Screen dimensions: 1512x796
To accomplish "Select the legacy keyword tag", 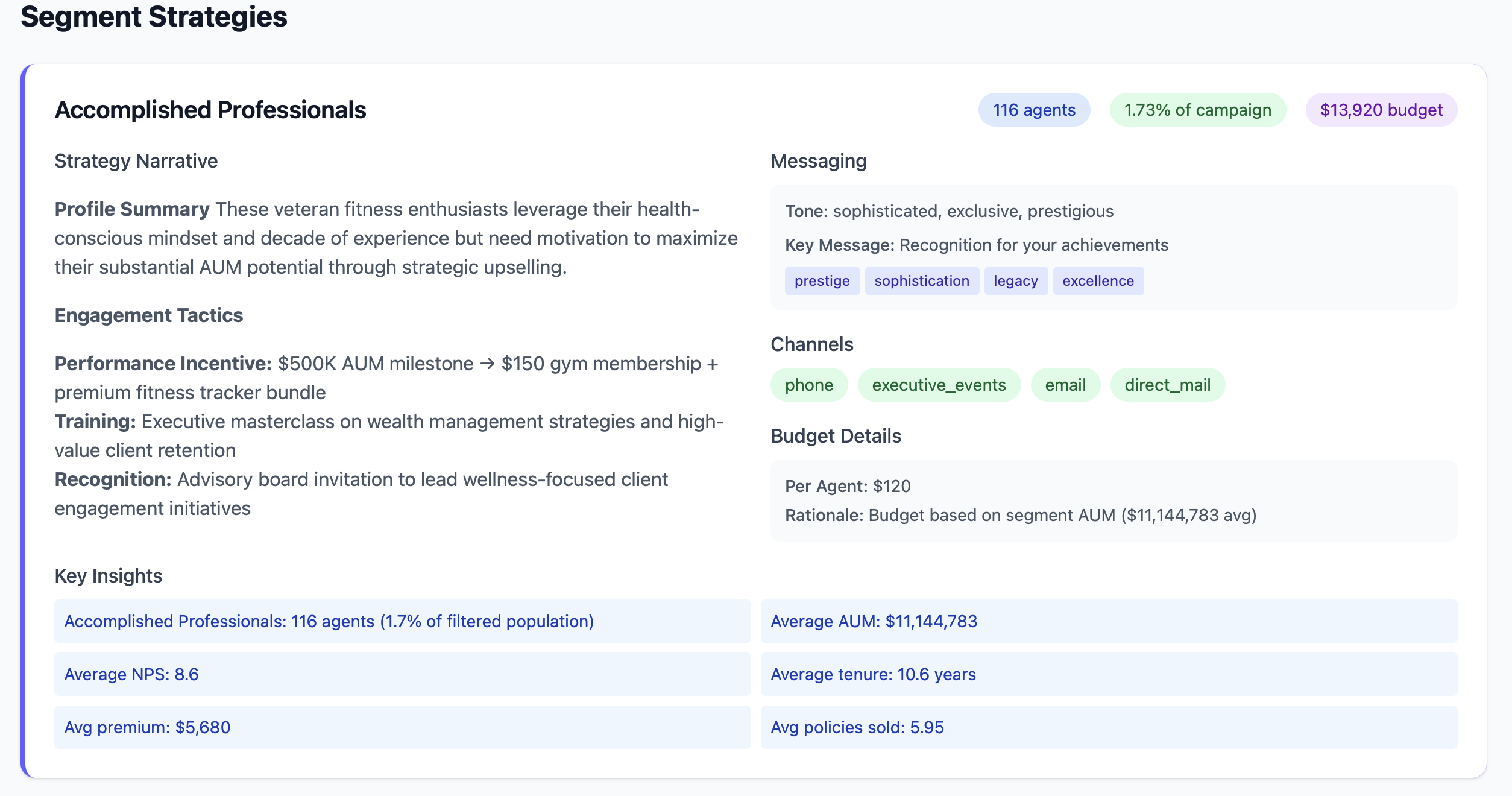I will click(x=1015, y=281).
